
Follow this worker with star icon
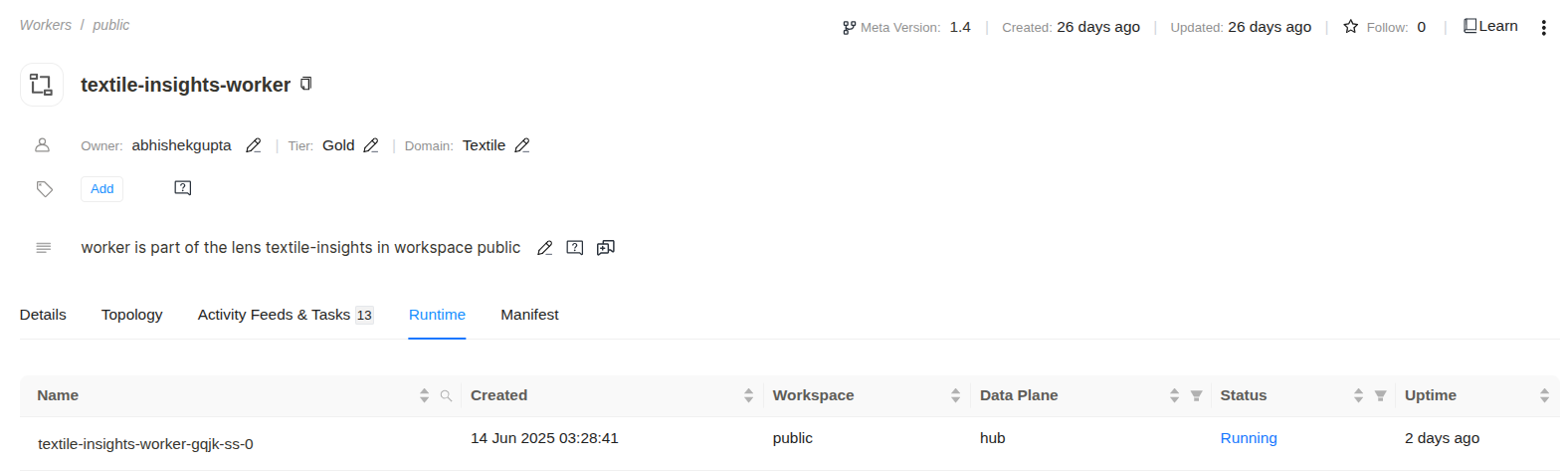tap(1350, 27)
